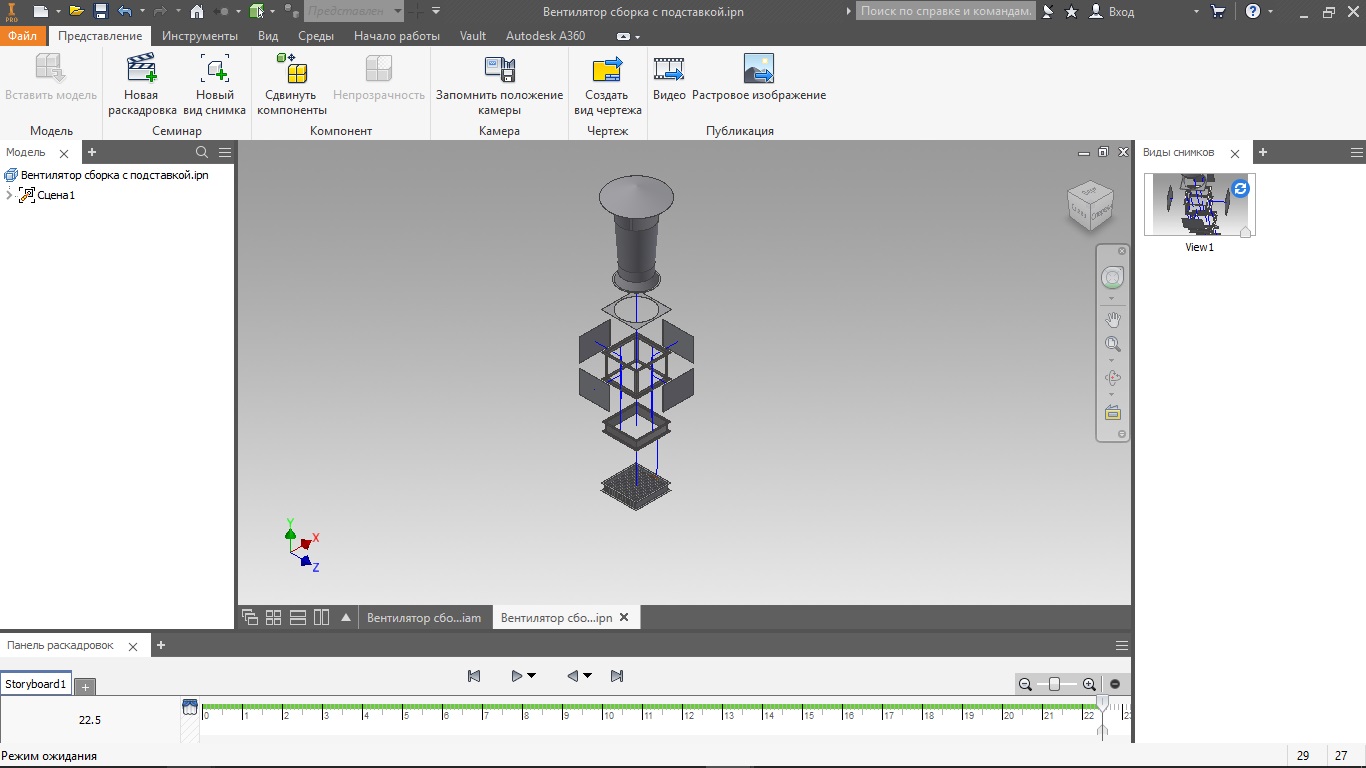The width and height of the screenshot is (1366, 768).
Task: Click the search magnifier in Model panel
Action: click(x=202, y=152)
